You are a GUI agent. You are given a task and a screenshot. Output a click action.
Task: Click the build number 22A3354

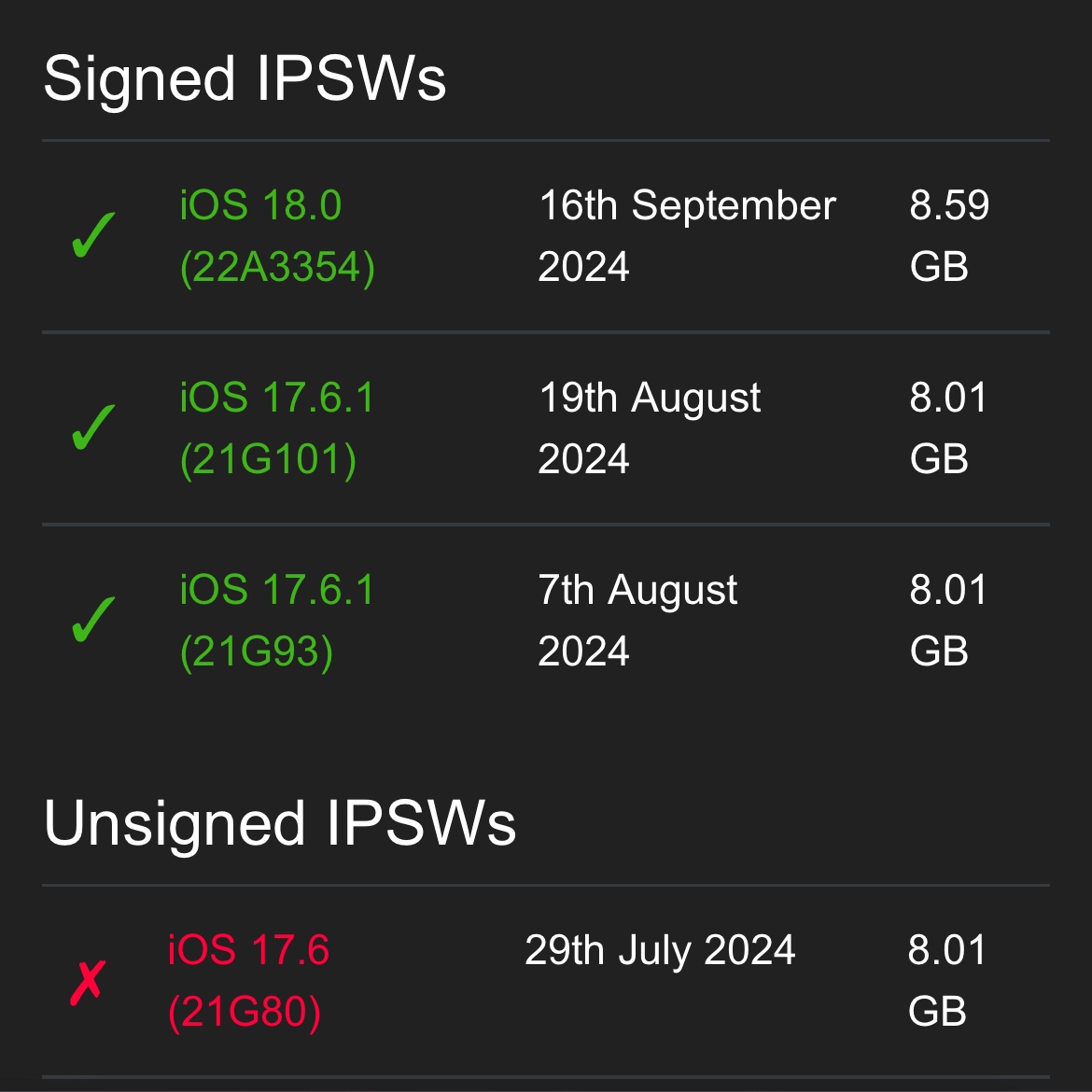tap(277, 268)
